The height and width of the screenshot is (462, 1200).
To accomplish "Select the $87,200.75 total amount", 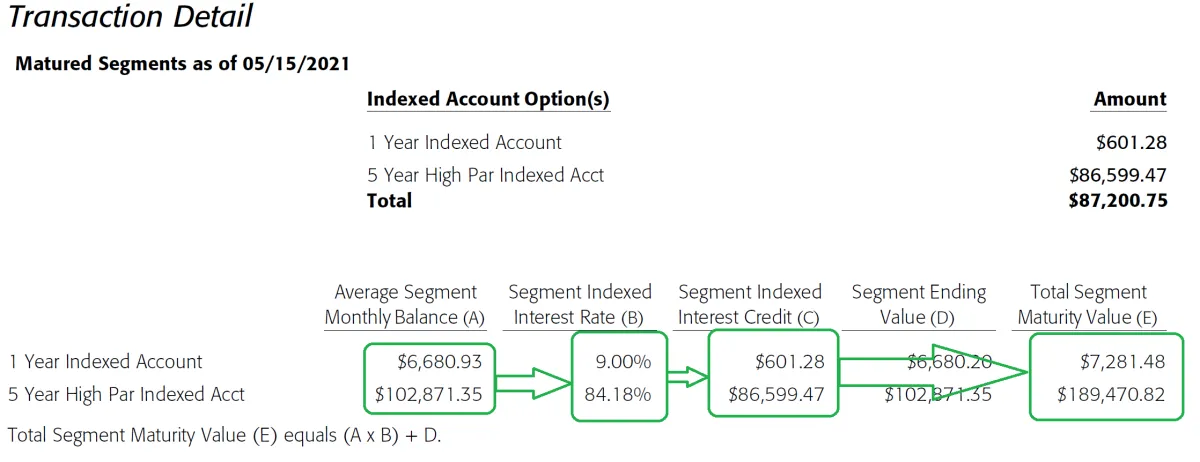I will coord(1117,201).
